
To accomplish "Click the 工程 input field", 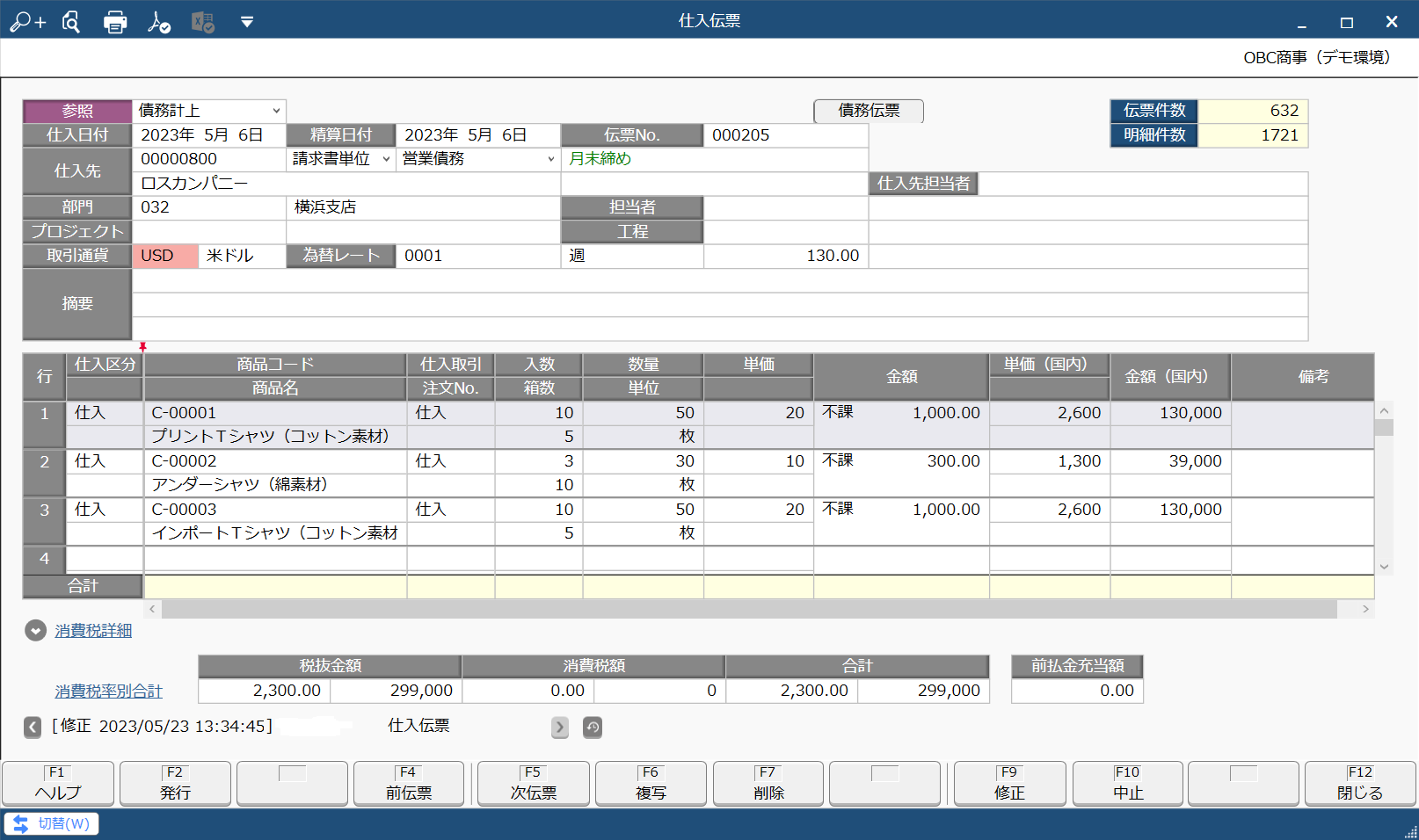I will [x=785, y=232].
